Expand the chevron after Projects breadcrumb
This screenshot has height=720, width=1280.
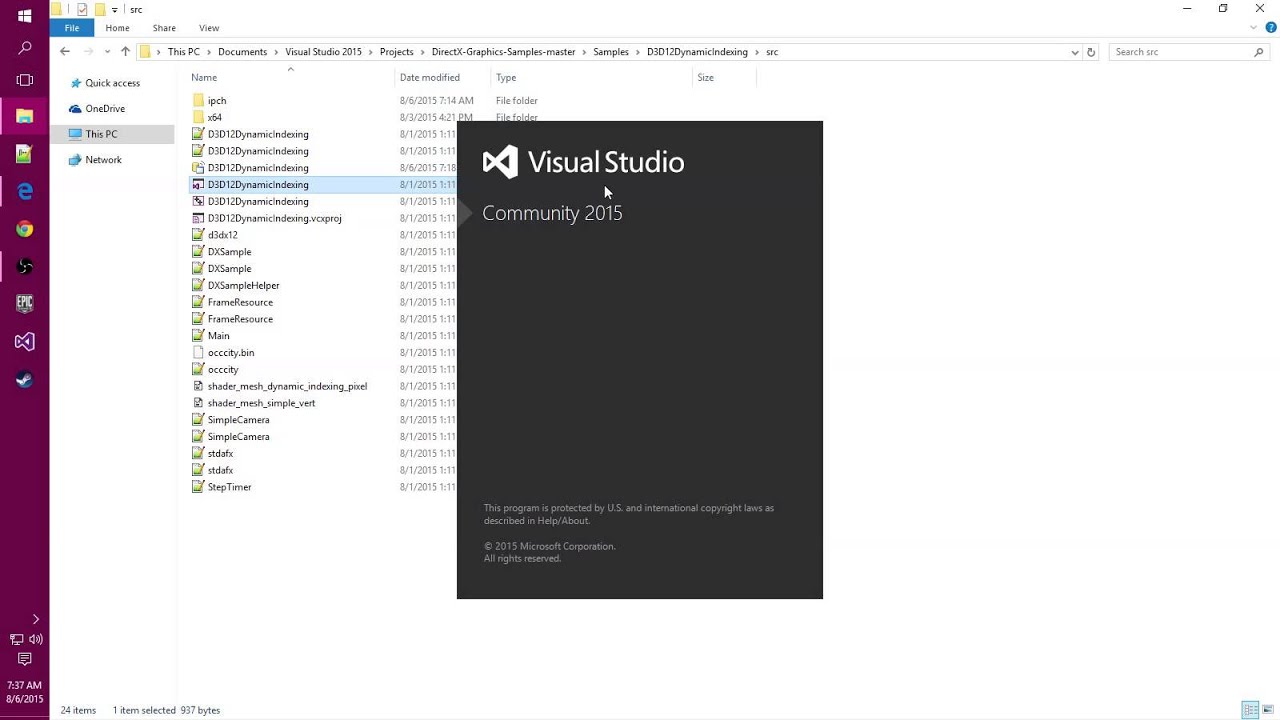423,52
